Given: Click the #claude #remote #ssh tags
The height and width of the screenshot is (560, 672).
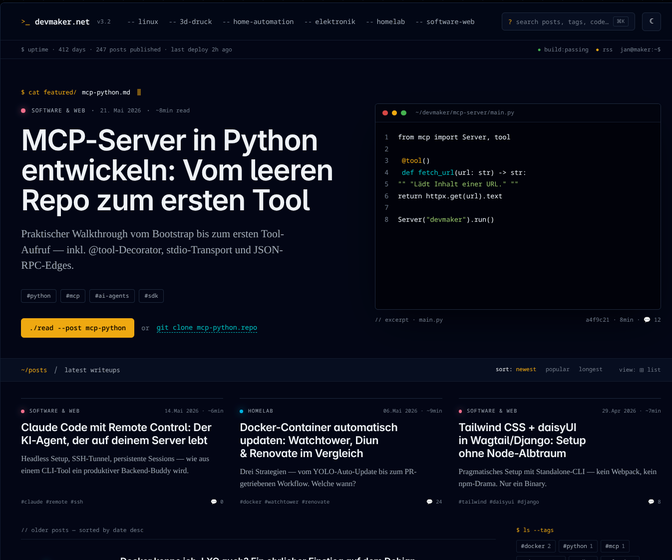Looking at the screenshot, I should (x=52, y=502).
